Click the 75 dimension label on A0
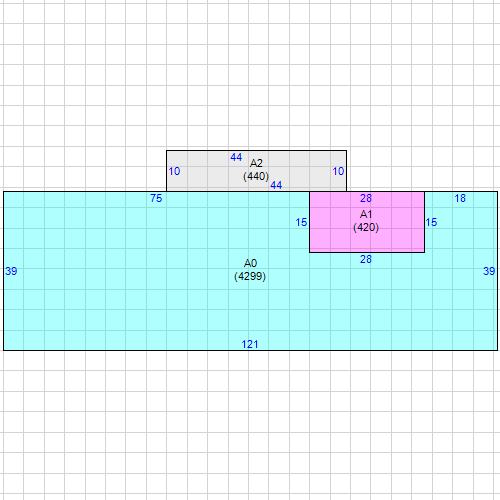This screenshot has height=500, width=500. click(156, 198)
